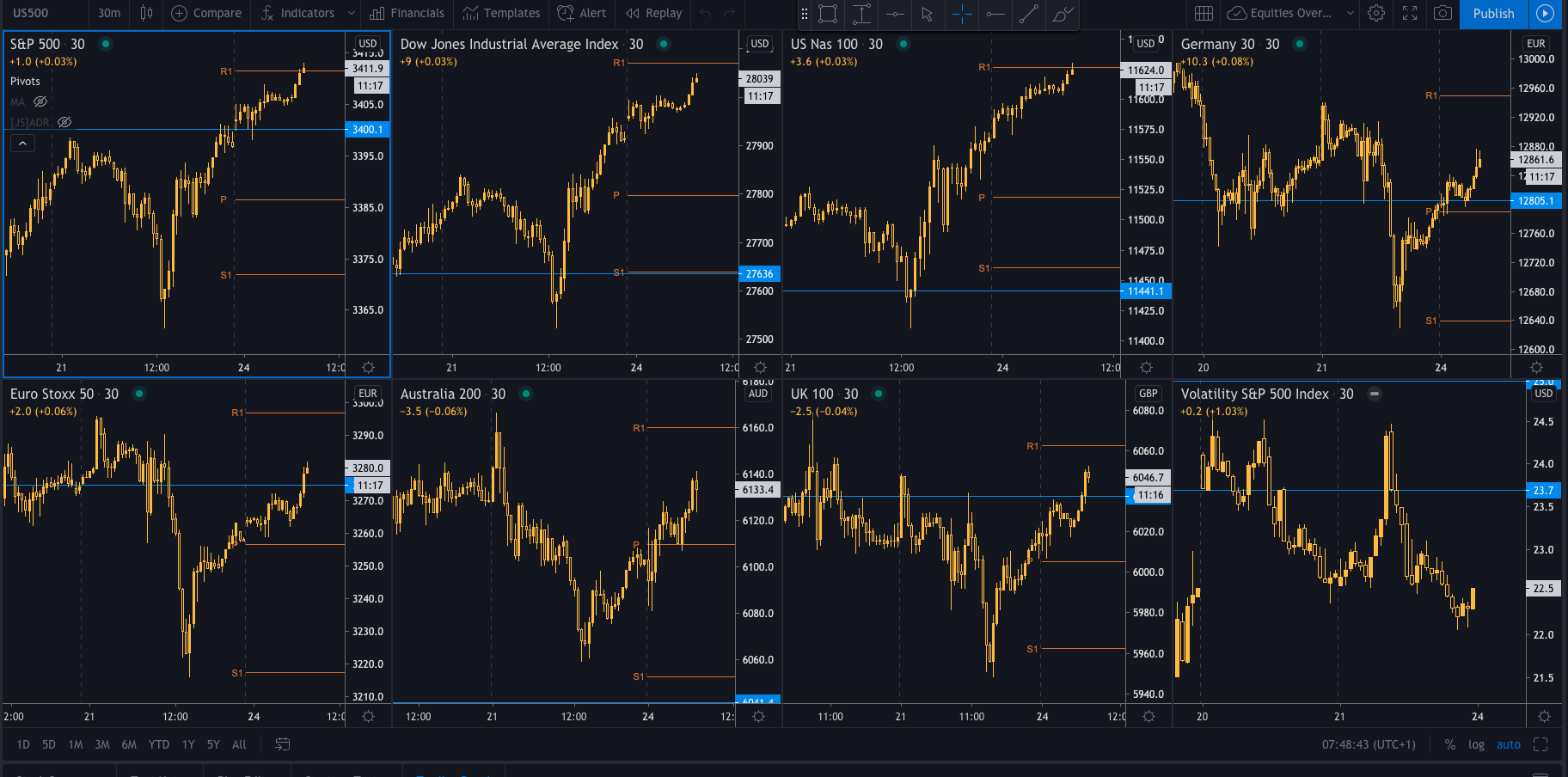Collapse the S&P 500 indicator legend
1568x777 pixels.
[22, 143]
